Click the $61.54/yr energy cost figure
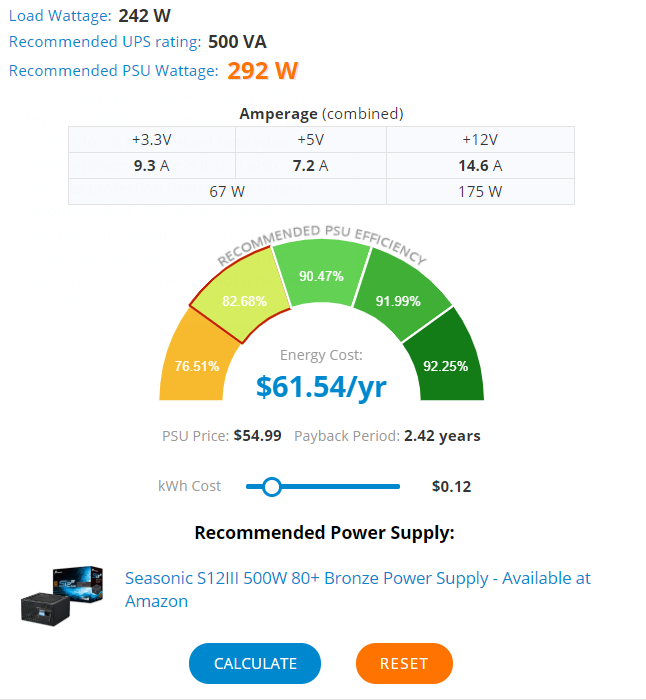 pyautogui.click(x=321, y=386)
